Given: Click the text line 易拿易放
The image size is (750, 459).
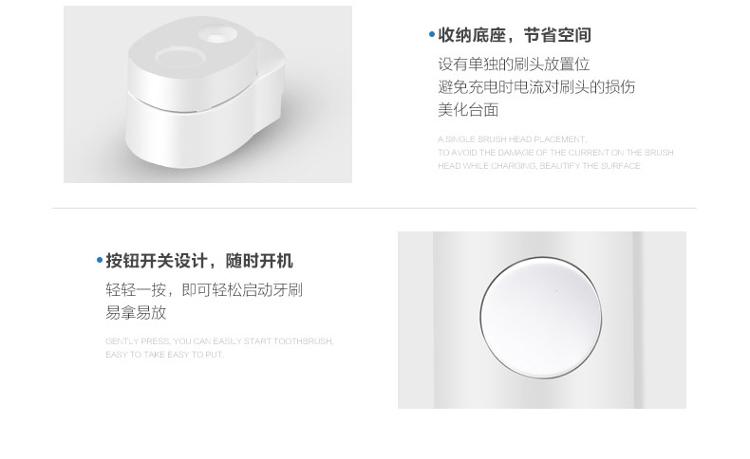Looking at the screenshot, I should 135,313.
